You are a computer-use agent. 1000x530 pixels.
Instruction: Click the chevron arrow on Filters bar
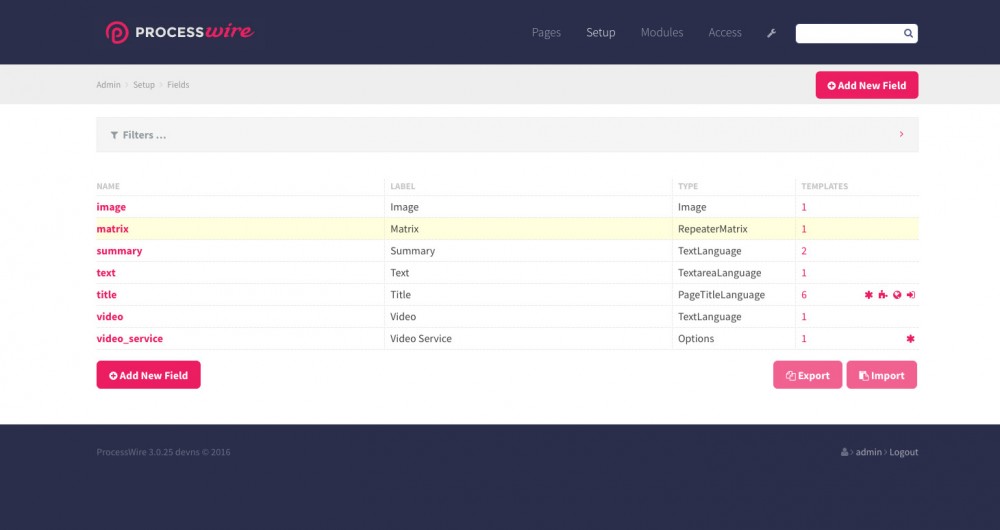tap(901, 134)
